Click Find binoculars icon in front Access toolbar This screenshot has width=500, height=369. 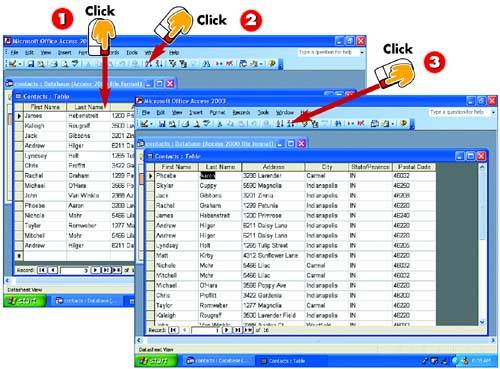pyautogui.click(x=337, y=124)
